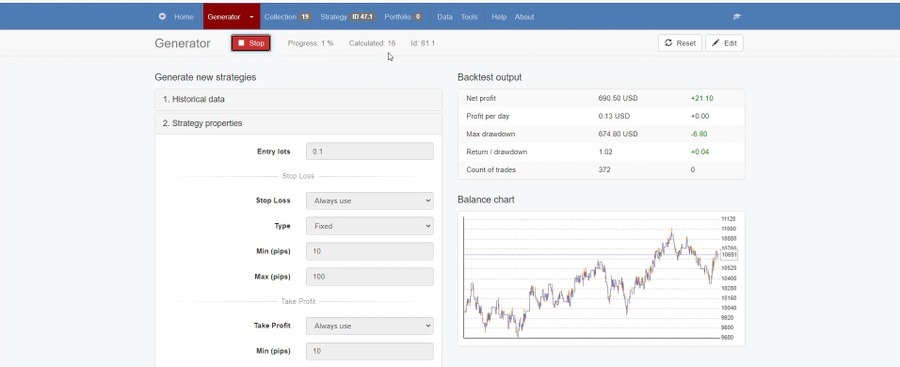900x367 pixels.
Task: Open the Stop Loss usage dropdown
Action: pyautogui.click(x=370, y=201)
